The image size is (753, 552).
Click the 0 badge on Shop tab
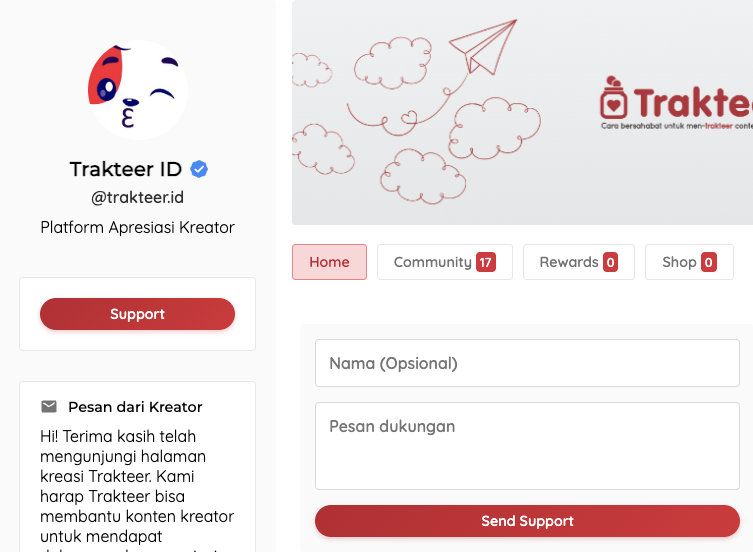pyautogui.click(x=709, y=262)
